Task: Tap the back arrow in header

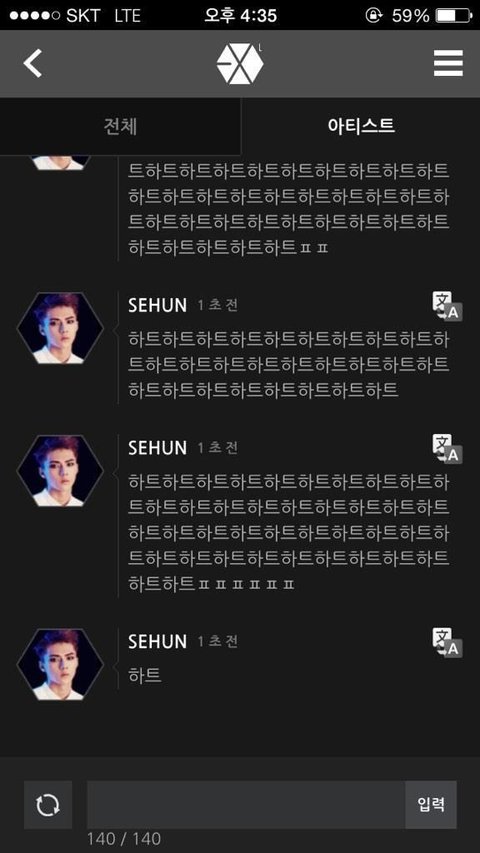Action: 33,63
